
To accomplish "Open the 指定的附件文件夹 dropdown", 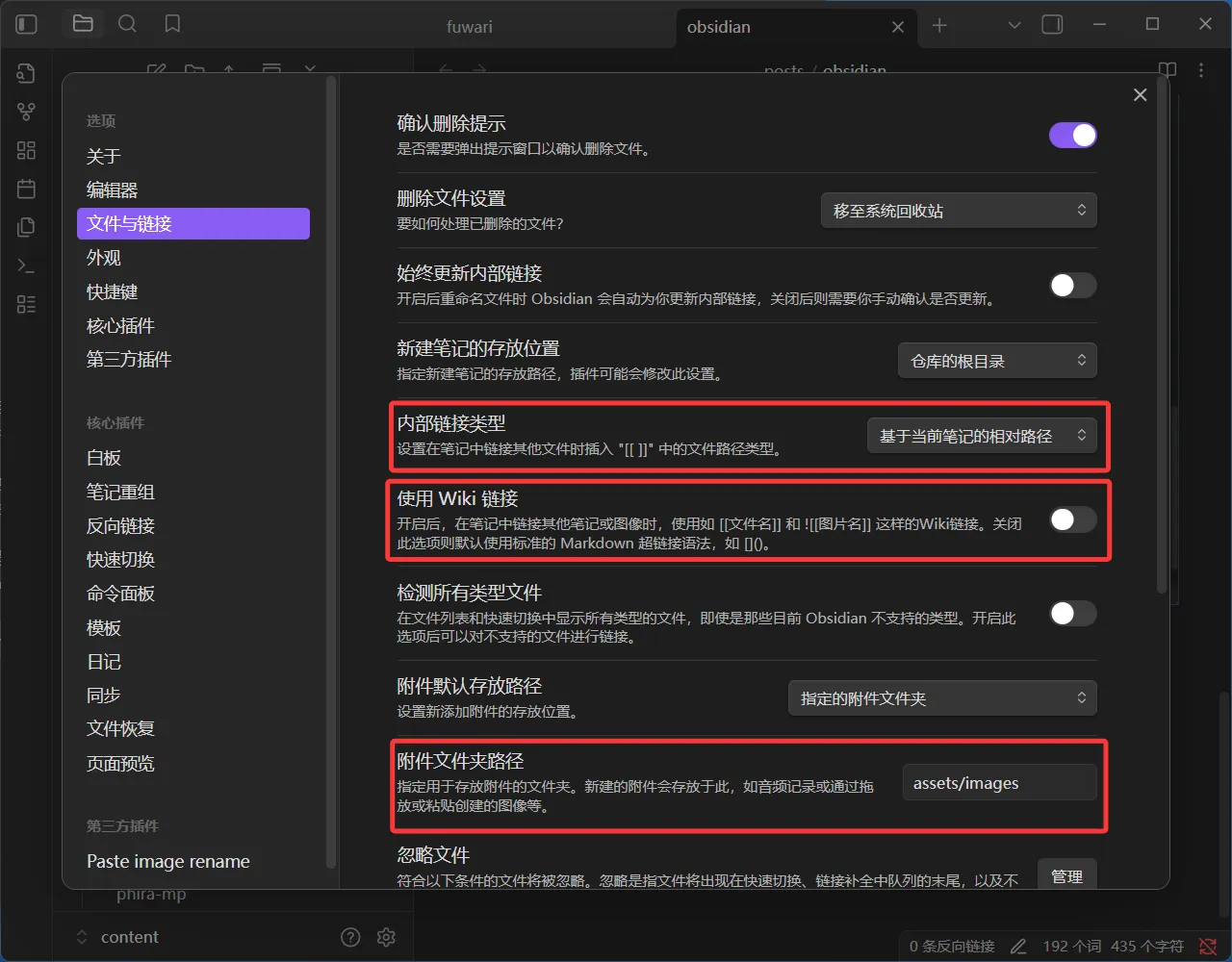I will click(941, 698).
